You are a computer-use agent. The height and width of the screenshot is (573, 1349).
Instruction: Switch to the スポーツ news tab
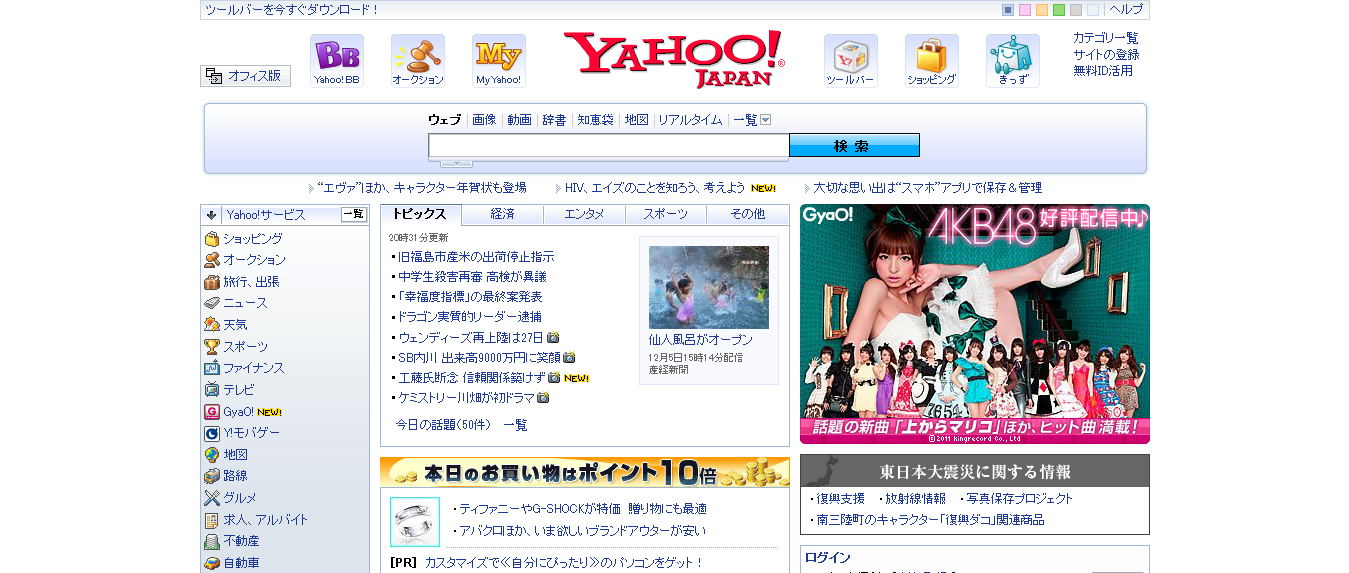666,214
